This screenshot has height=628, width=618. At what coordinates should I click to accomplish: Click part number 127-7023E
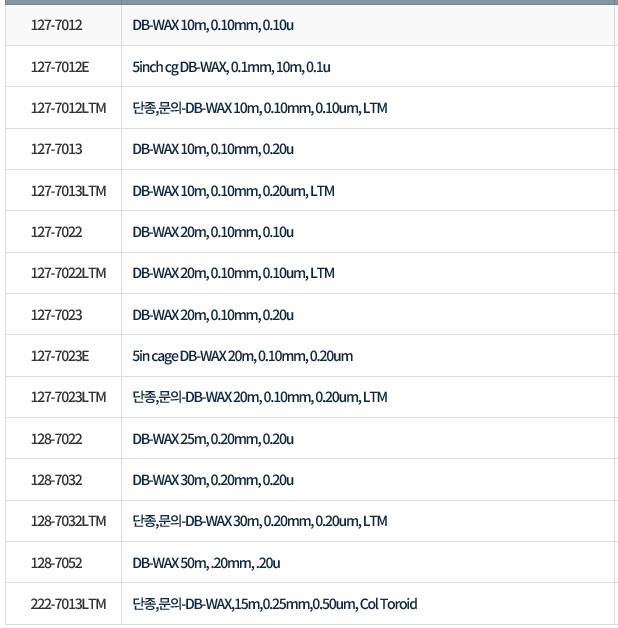[x=60, y=356]
